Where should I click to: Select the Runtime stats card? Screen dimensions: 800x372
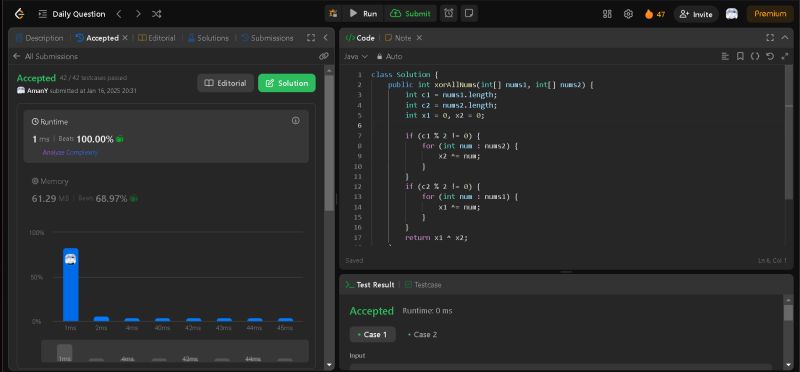click(166, 136)
